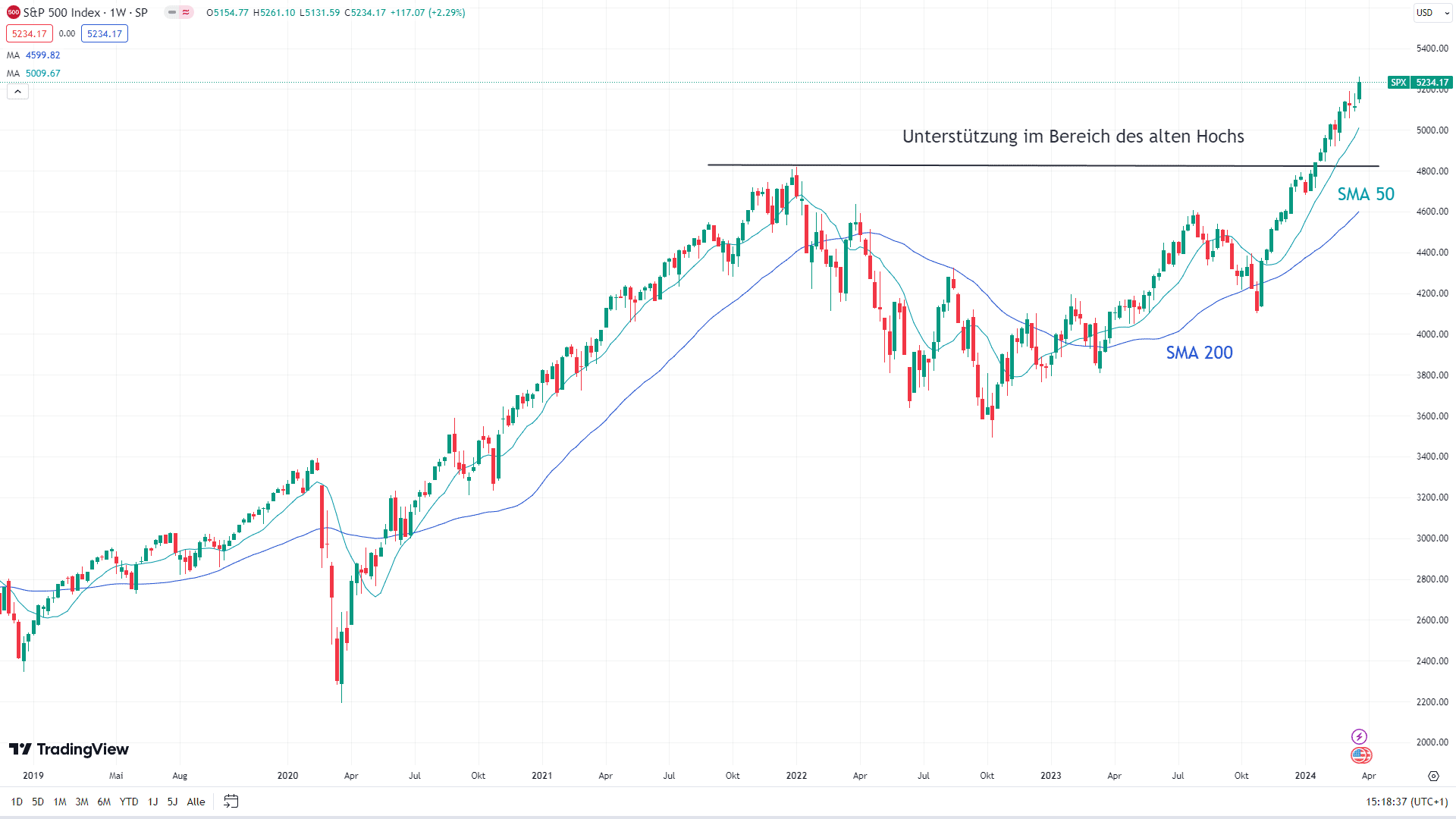
Task: Toggle the pink approximate data indicator
Action: coord(186,13)
